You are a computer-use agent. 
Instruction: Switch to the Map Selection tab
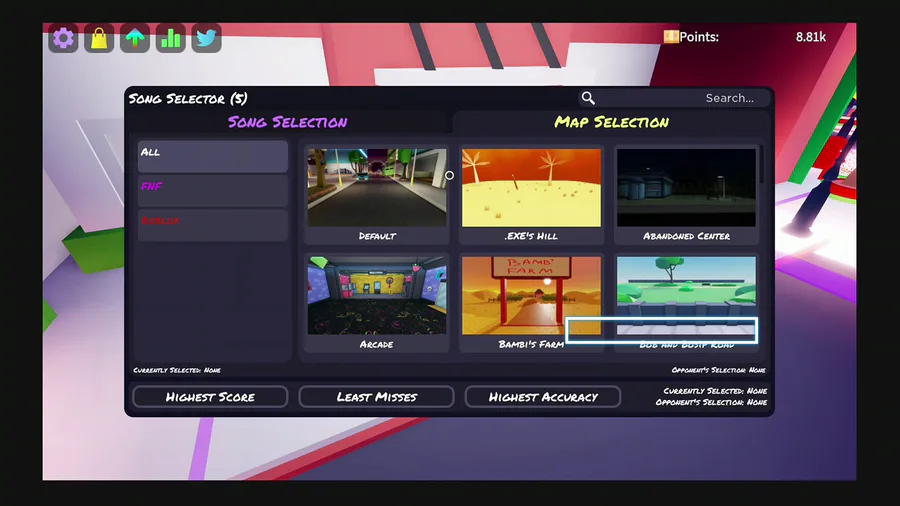pyautogui.click(x=611, y=122)
